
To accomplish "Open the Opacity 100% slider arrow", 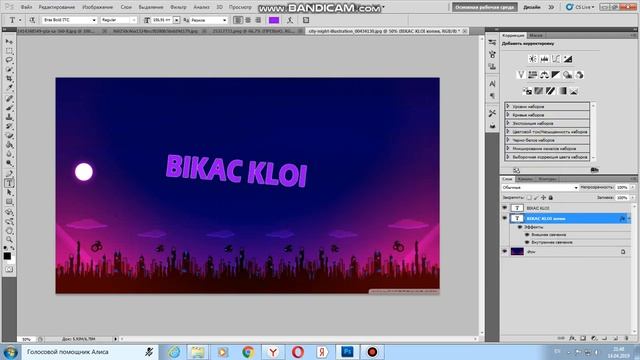I will pyautogui.click(x=633, y=187).
